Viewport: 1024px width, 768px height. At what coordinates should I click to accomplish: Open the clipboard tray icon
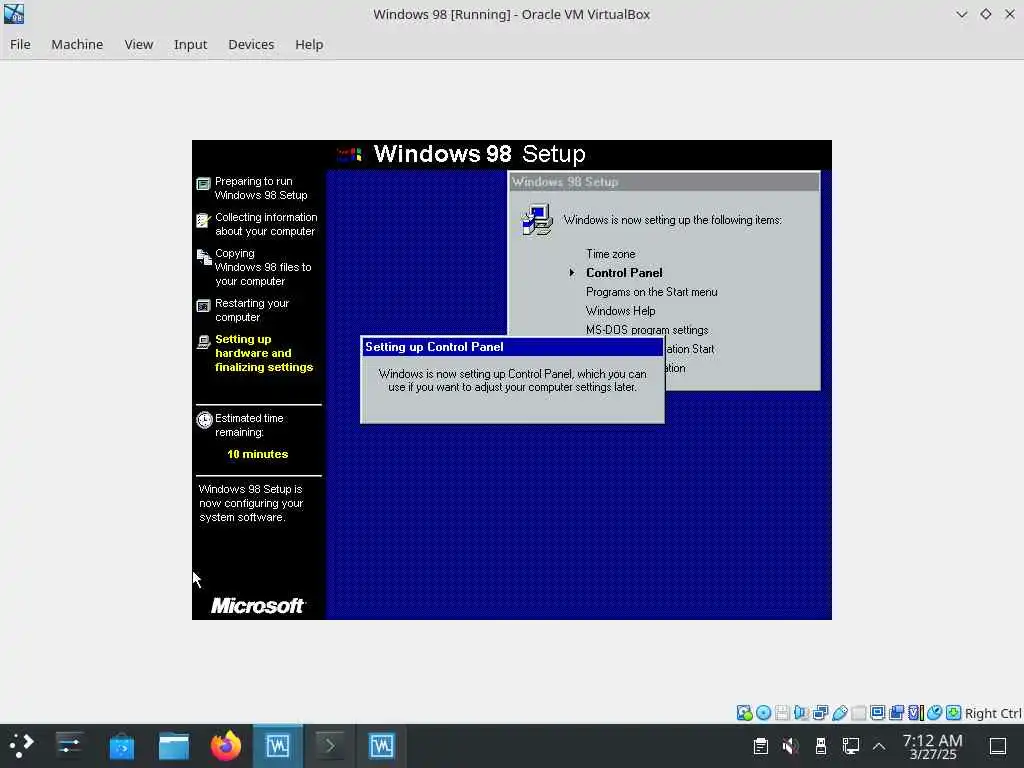coord(760,746)
